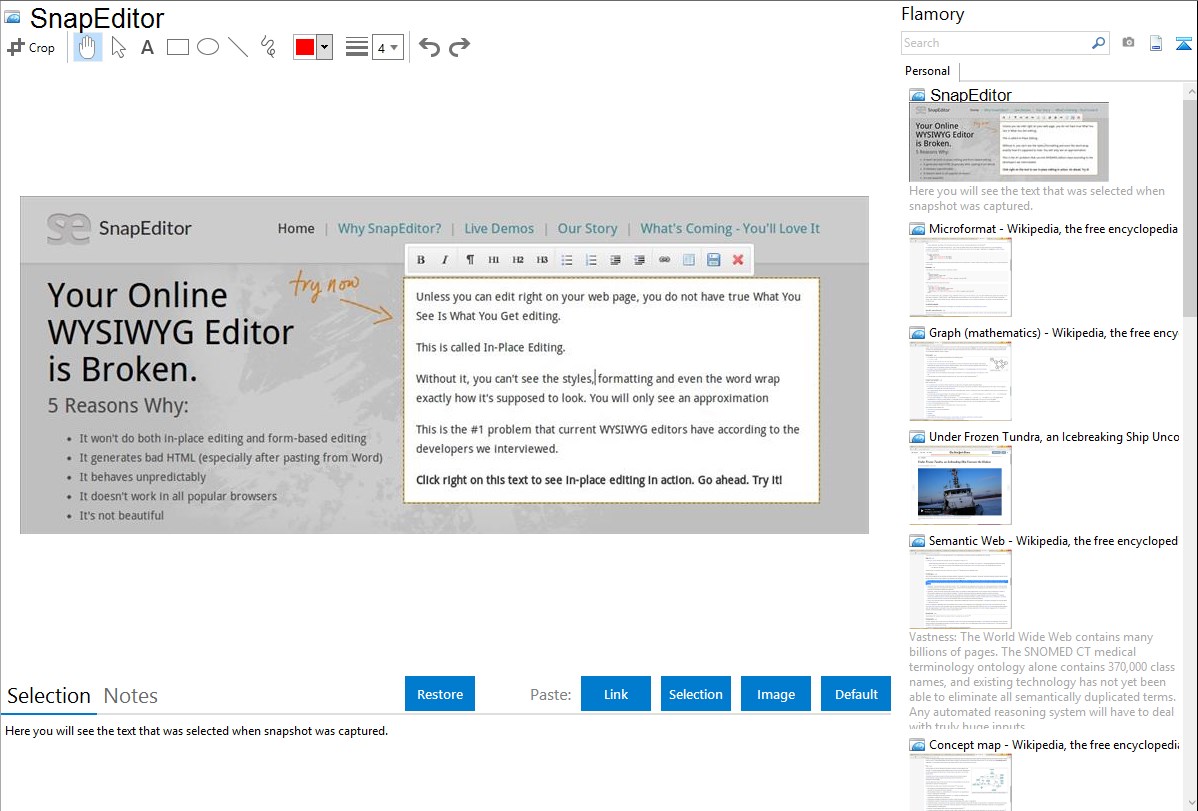Choose the arrow pointer selection tool

point(118,47)
